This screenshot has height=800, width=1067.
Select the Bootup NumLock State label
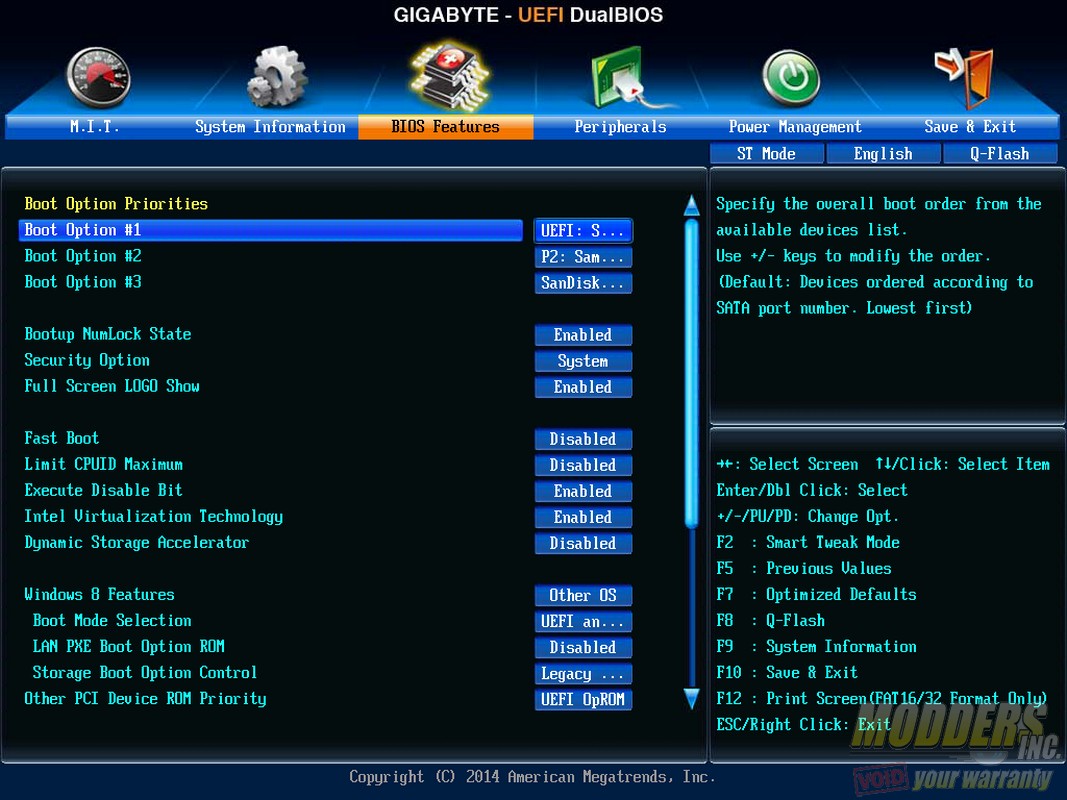click(x=108, y=334)
